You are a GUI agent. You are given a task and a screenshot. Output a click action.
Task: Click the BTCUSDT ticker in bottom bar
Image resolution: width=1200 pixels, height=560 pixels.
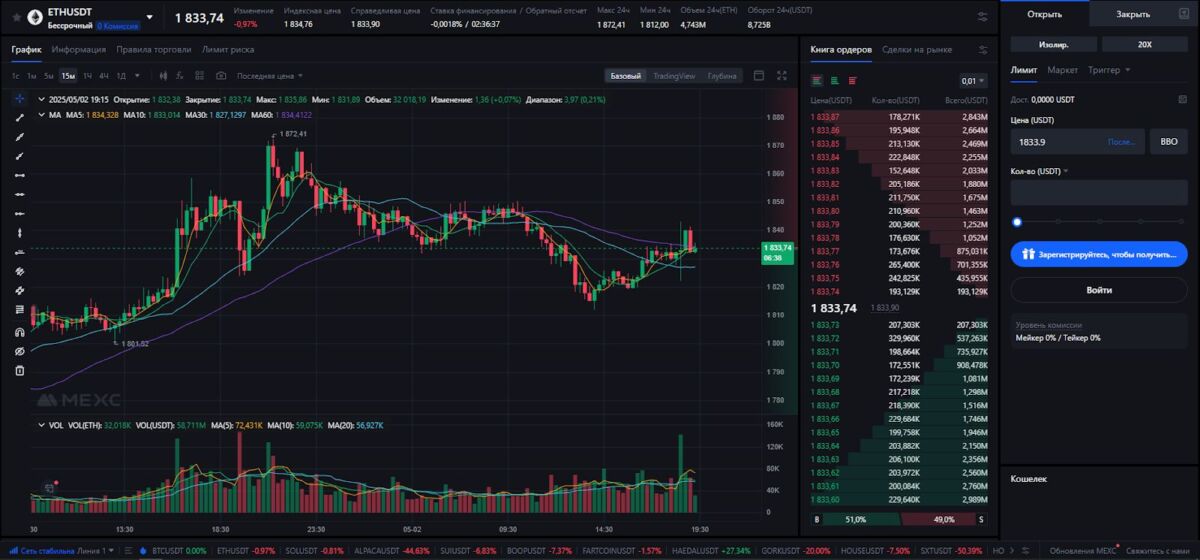179,551
